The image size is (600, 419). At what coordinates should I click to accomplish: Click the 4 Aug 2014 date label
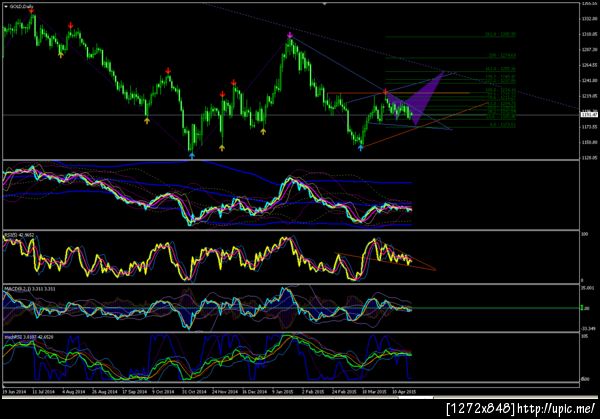(x=73, y=392)
